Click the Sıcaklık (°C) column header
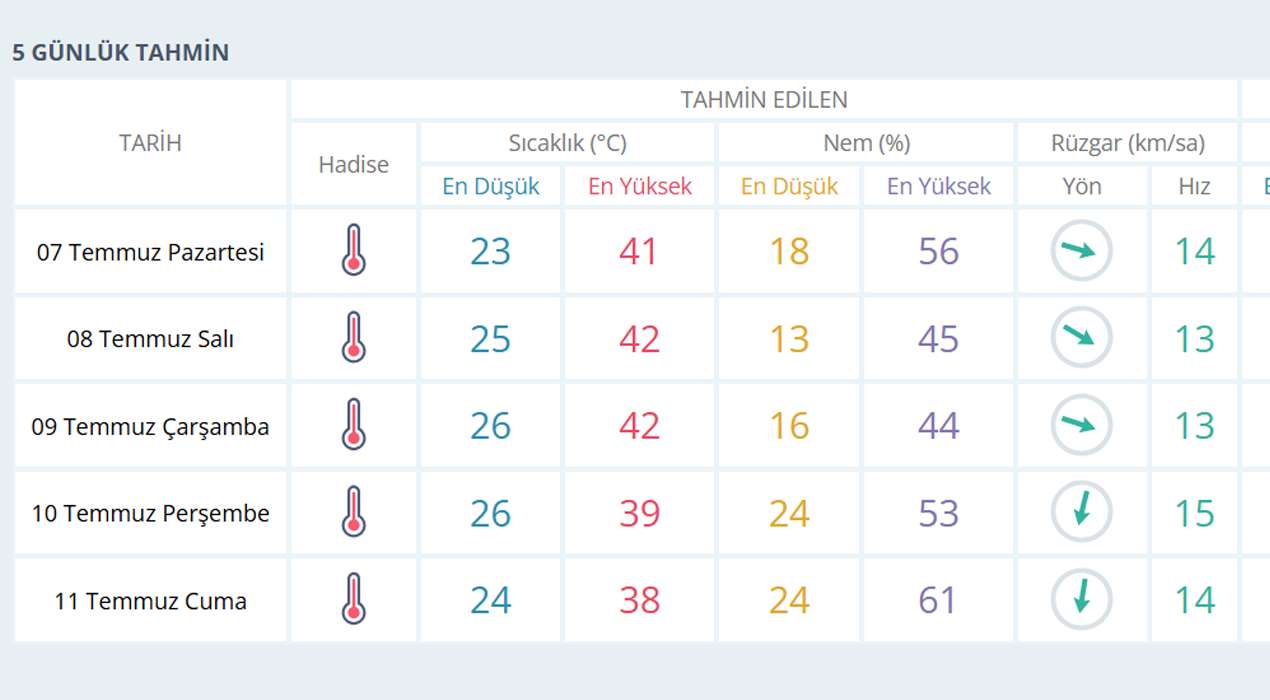 tap(567, 143)
